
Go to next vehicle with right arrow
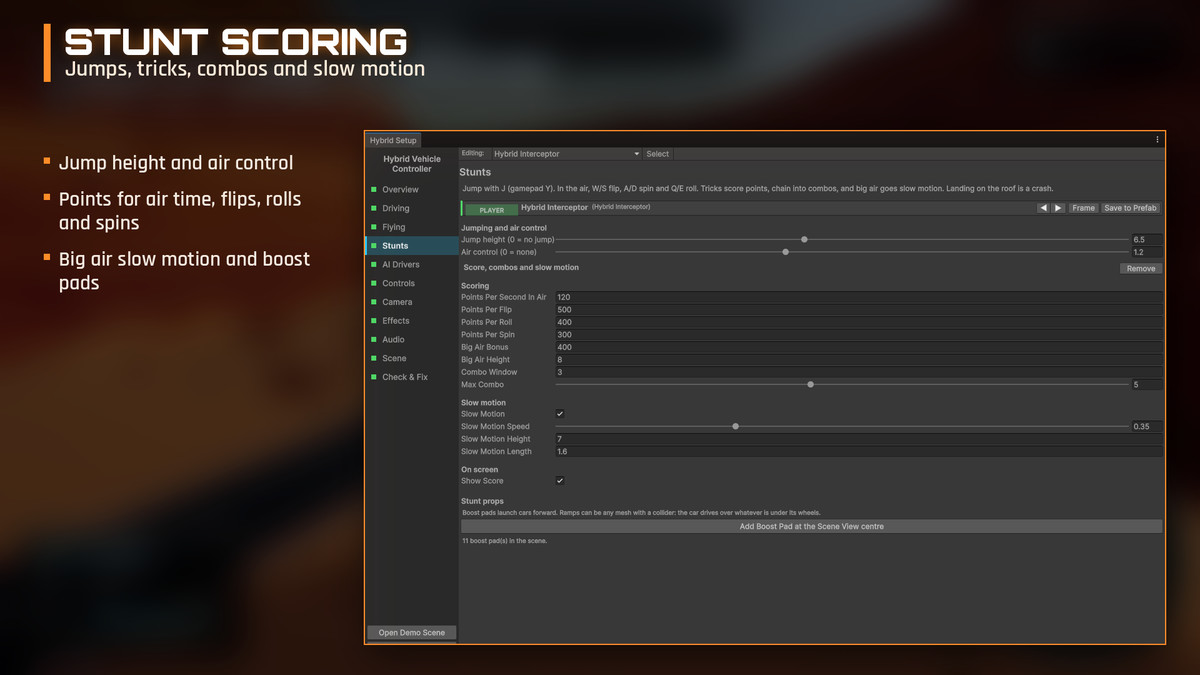(x=1058, y=208)
